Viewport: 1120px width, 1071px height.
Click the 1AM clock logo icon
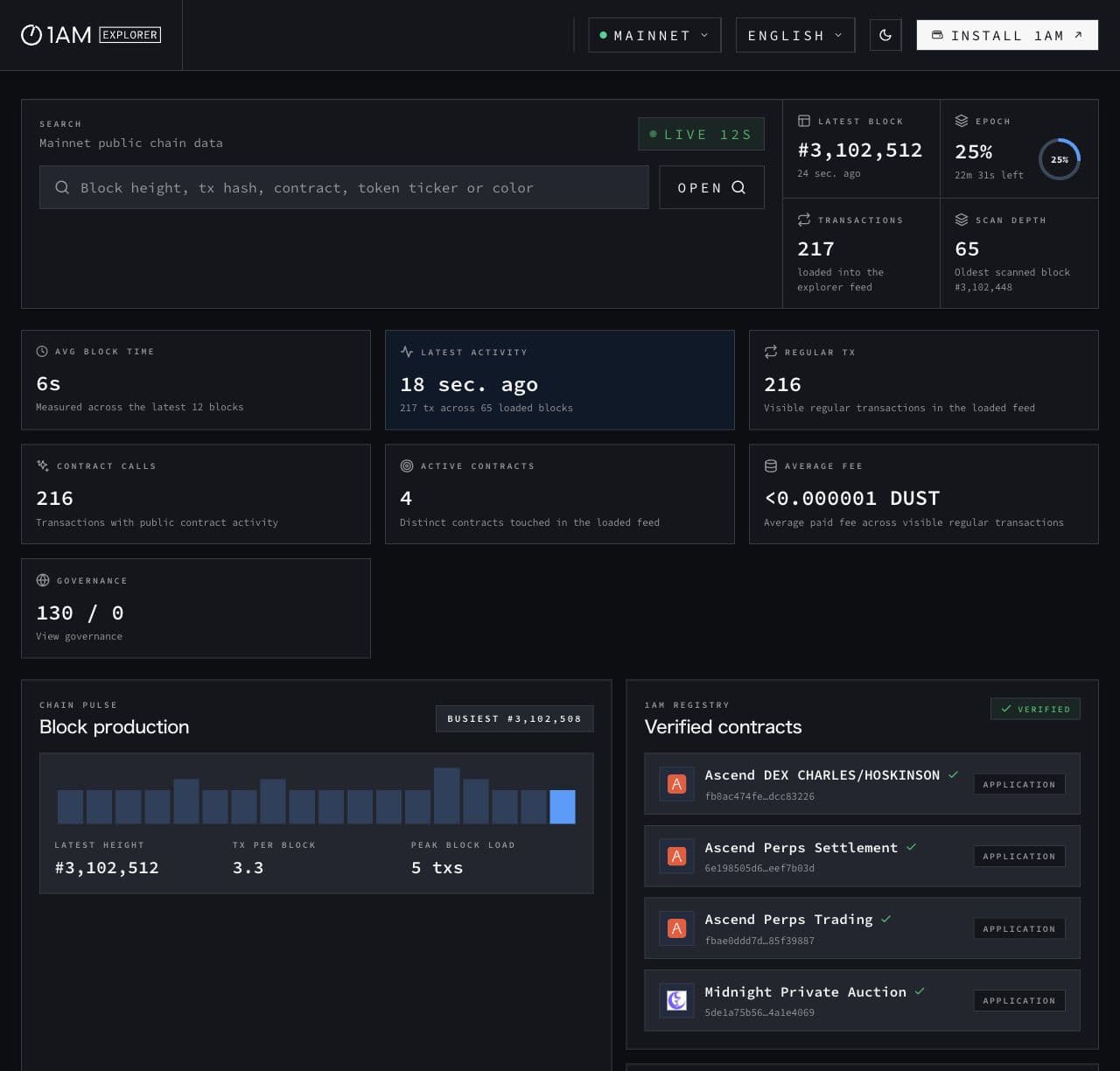tap(31, 35)
